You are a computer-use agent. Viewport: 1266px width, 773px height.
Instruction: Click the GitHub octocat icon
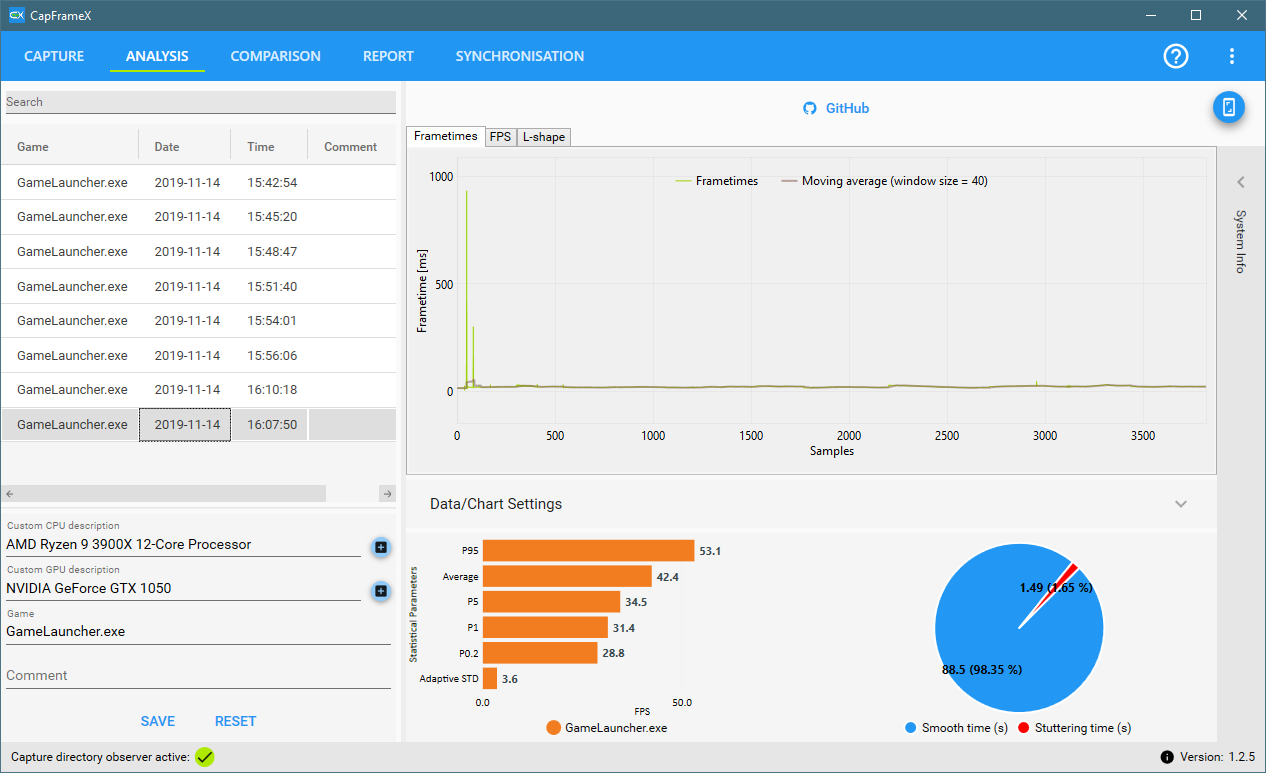810,108
